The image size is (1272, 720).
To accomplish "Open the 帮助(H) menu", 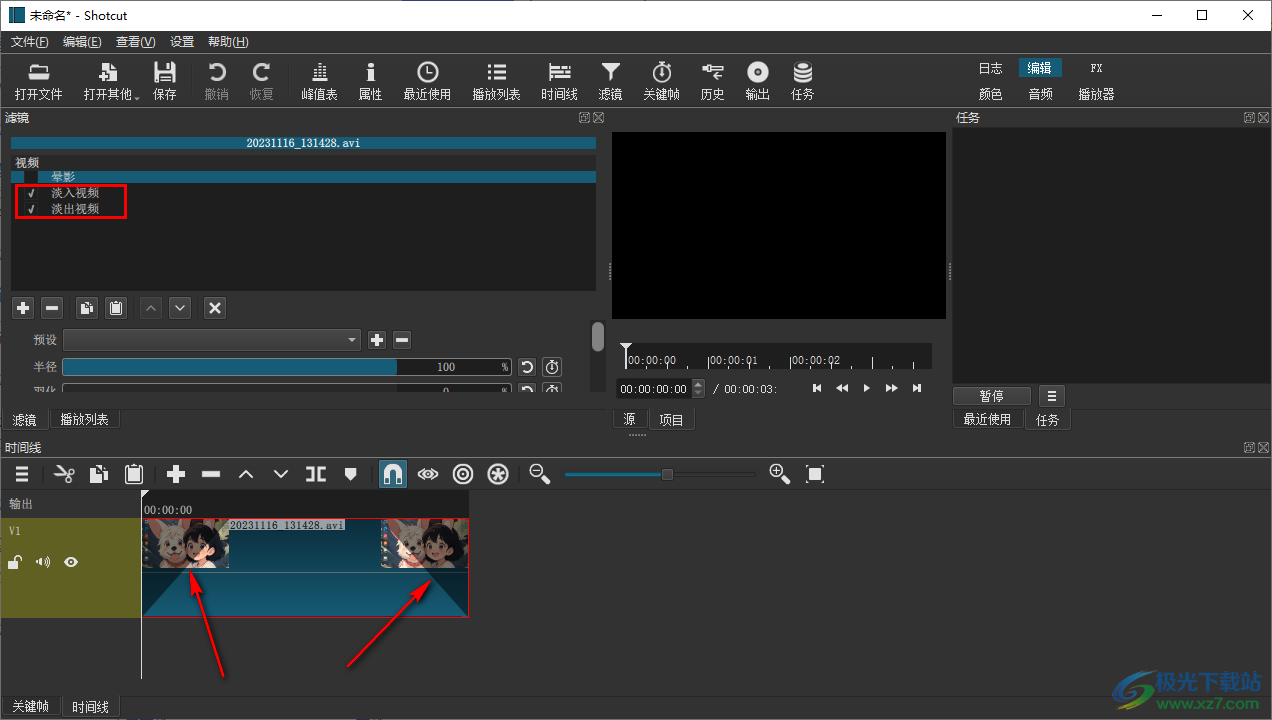I will click(228, 42).
